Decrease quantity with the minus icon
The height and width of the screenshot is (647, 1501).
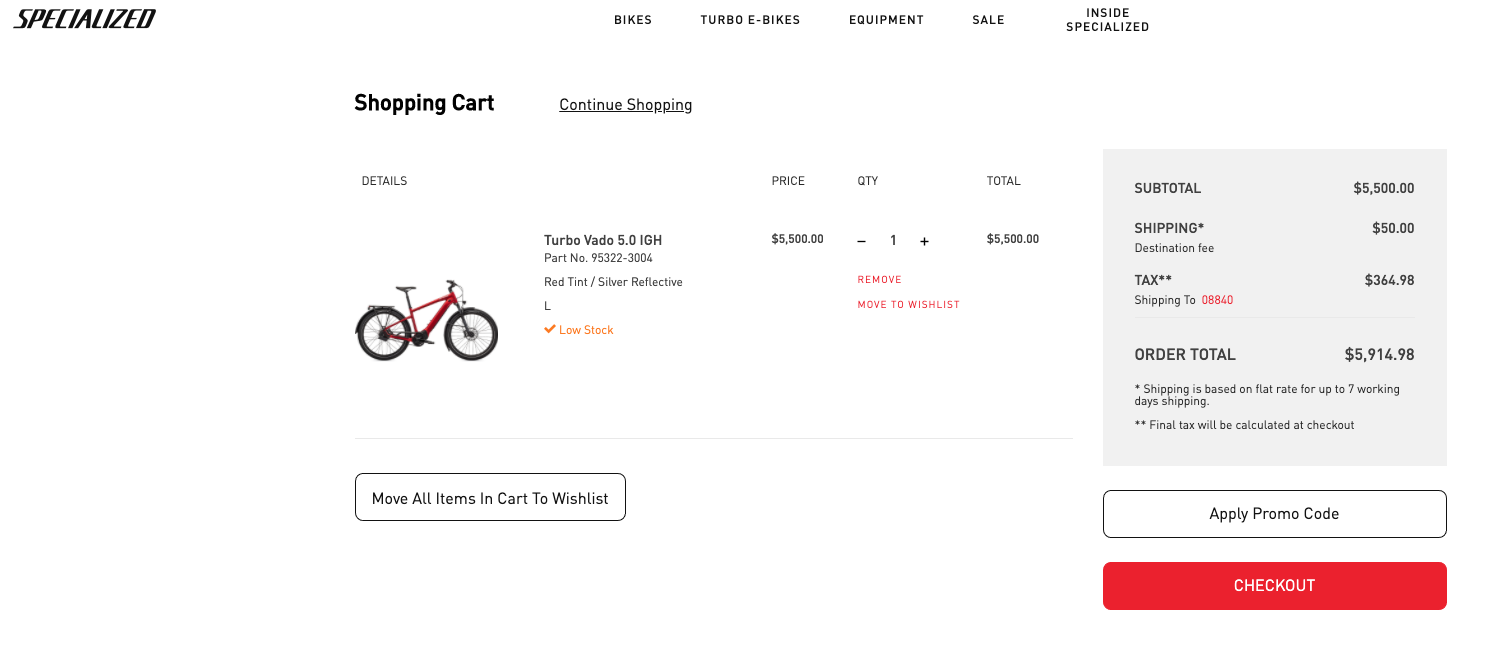coord(862,241)
